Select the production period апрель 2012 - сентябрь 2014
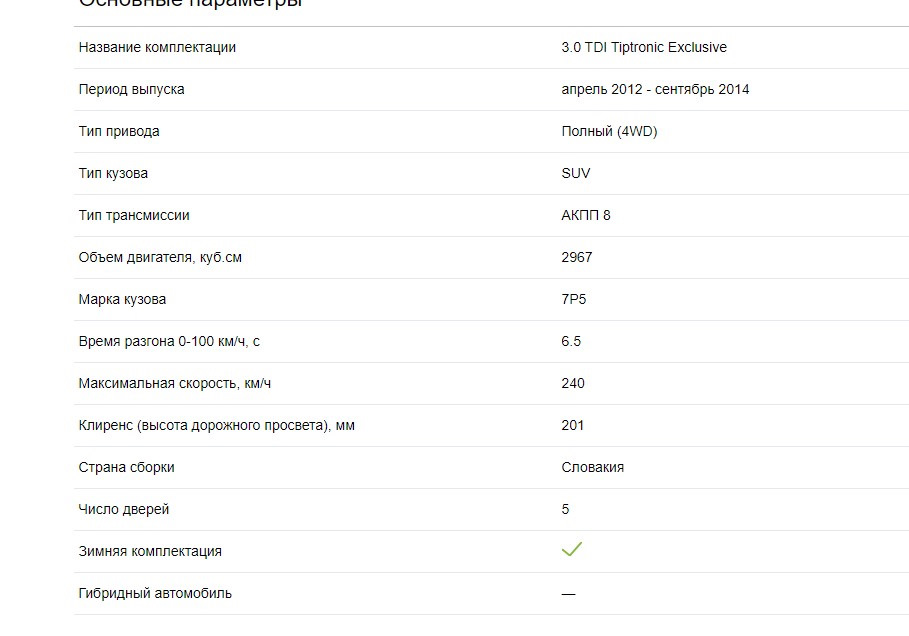Viewport: 909px width, 636px height. click(655, 89)
